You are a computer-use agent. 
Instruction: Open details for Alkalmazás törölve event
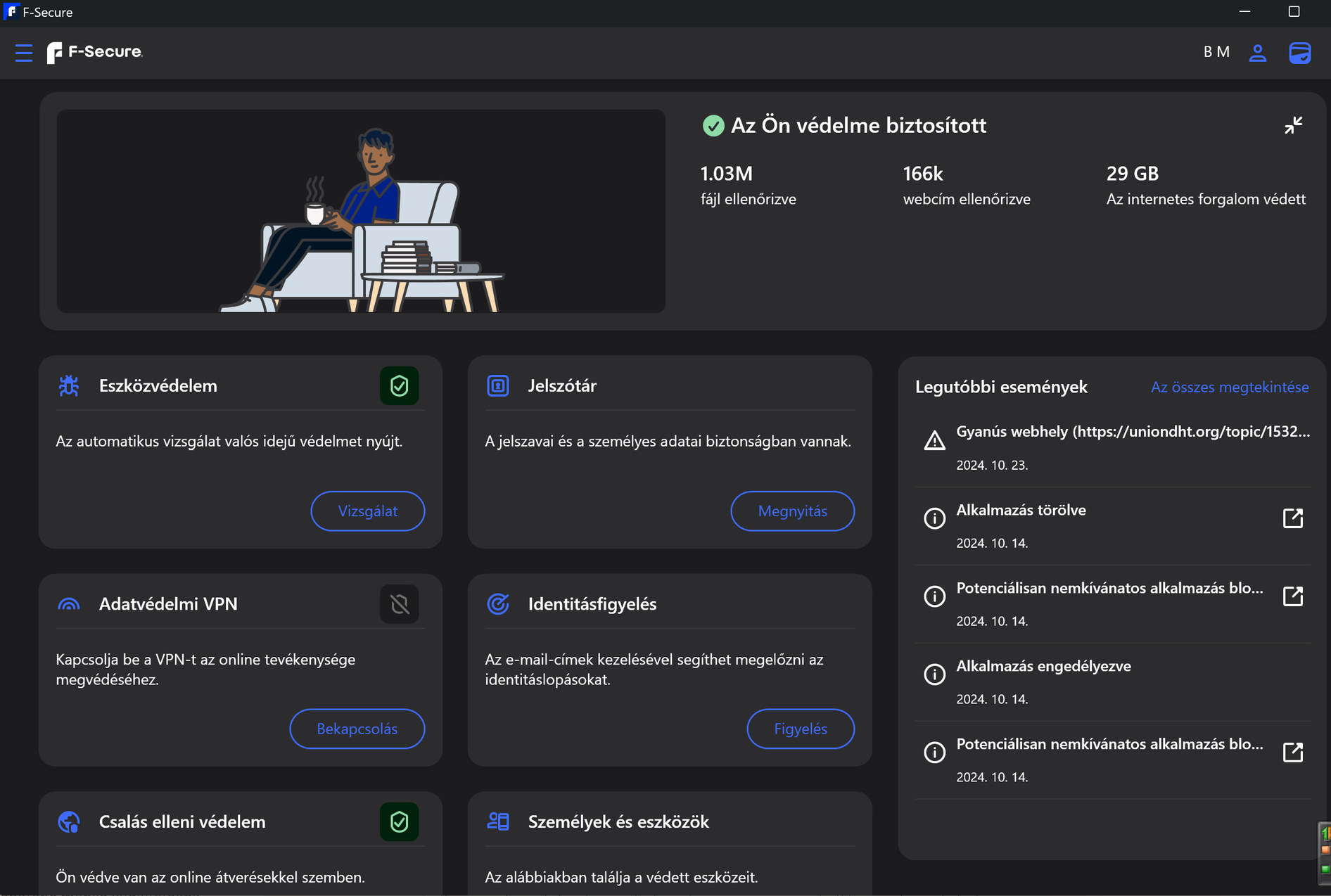click(1292, 518)
